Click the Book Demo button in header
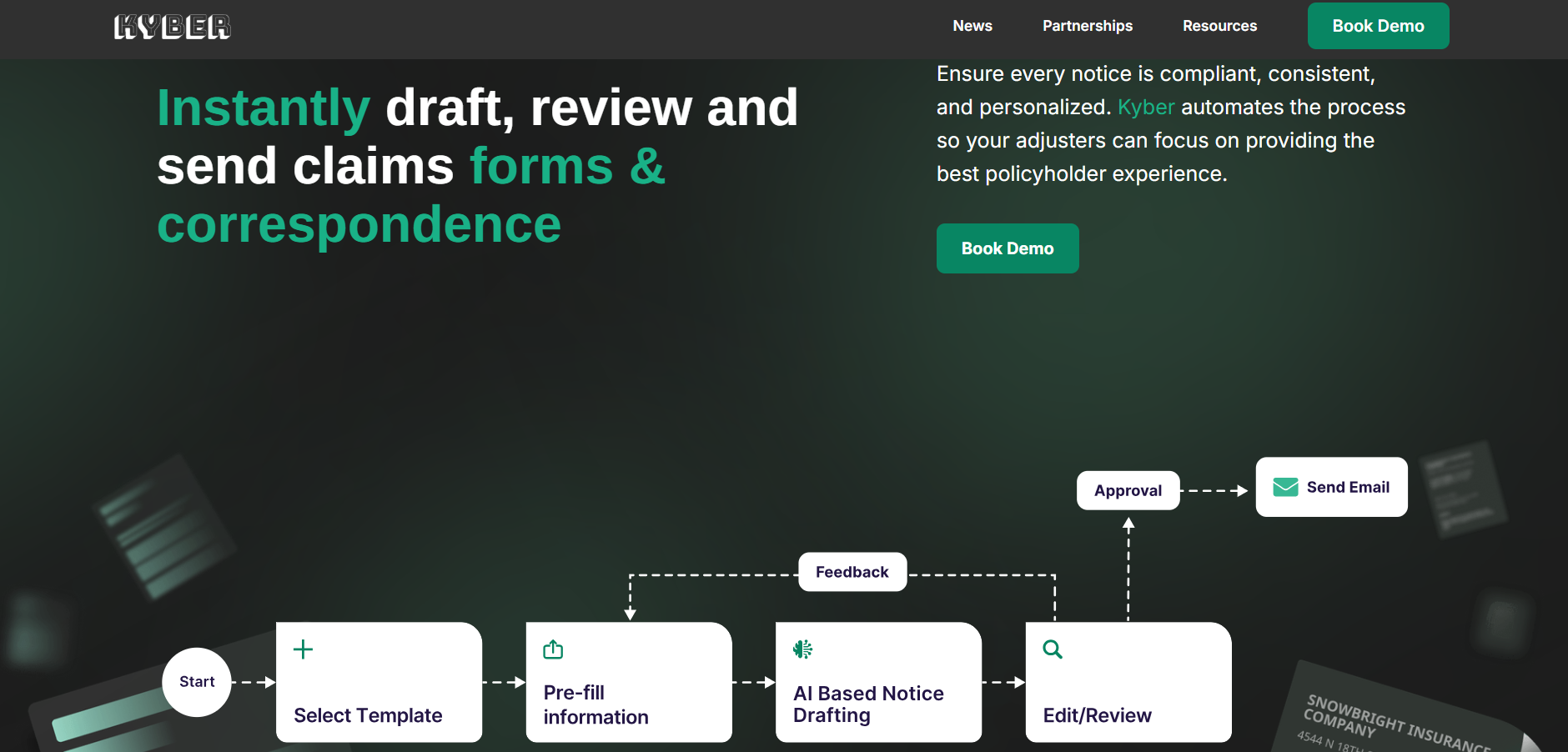1568x752 pixels. [1378, 26]
